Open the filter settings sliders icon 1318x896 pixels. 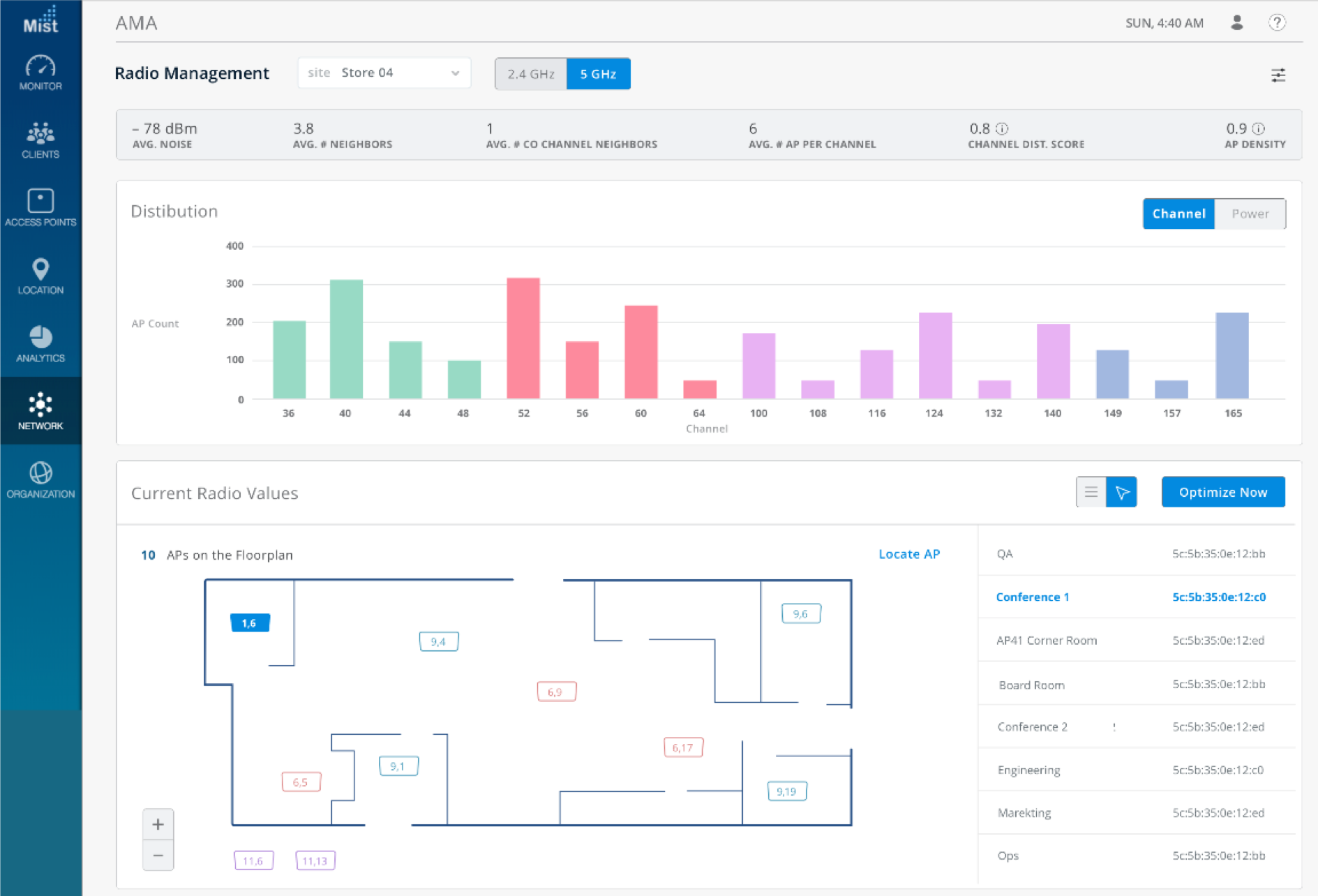(x=1279, y=75)
